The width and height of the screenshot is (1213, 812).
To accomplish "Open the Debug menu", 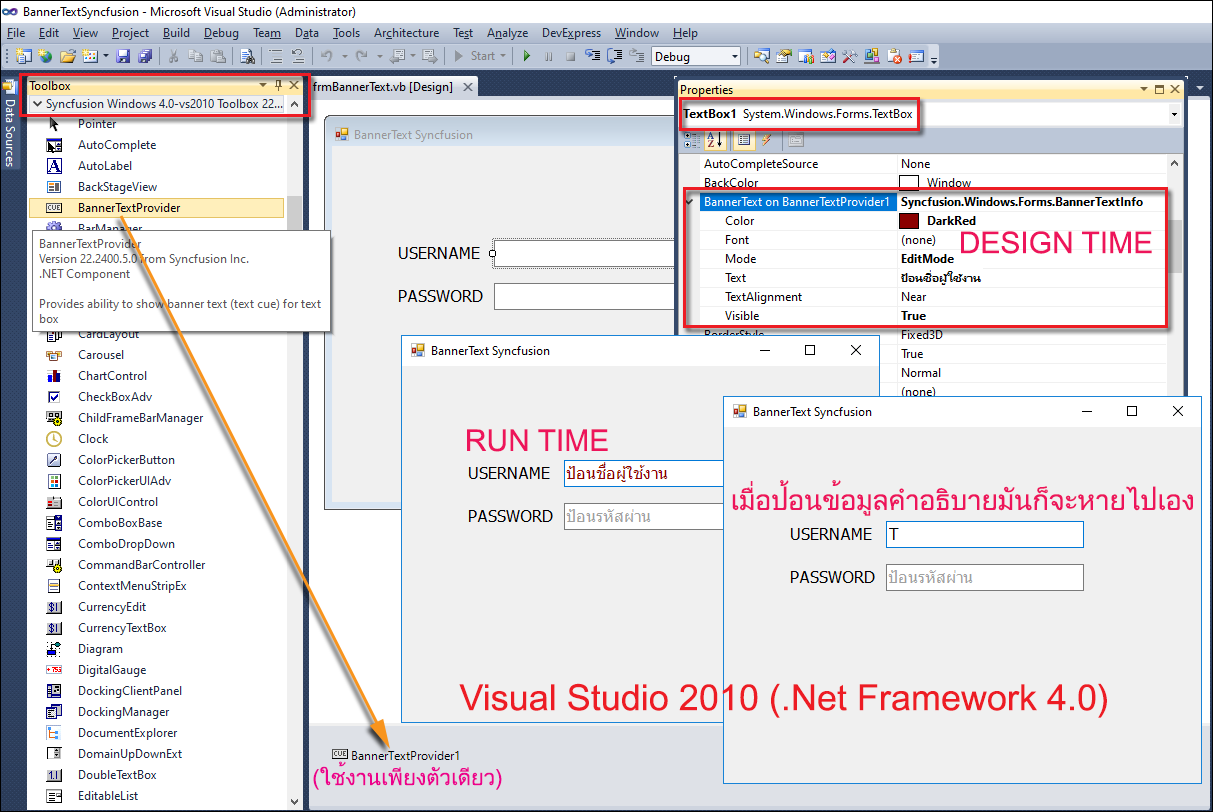I will [x=221, y=33].
